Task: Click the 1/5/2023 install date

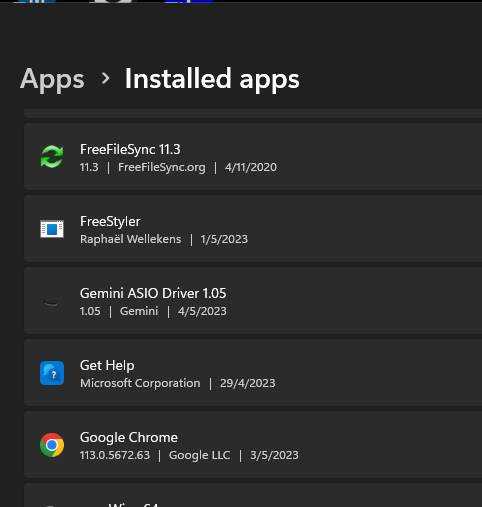Action: tap(224, 239)
